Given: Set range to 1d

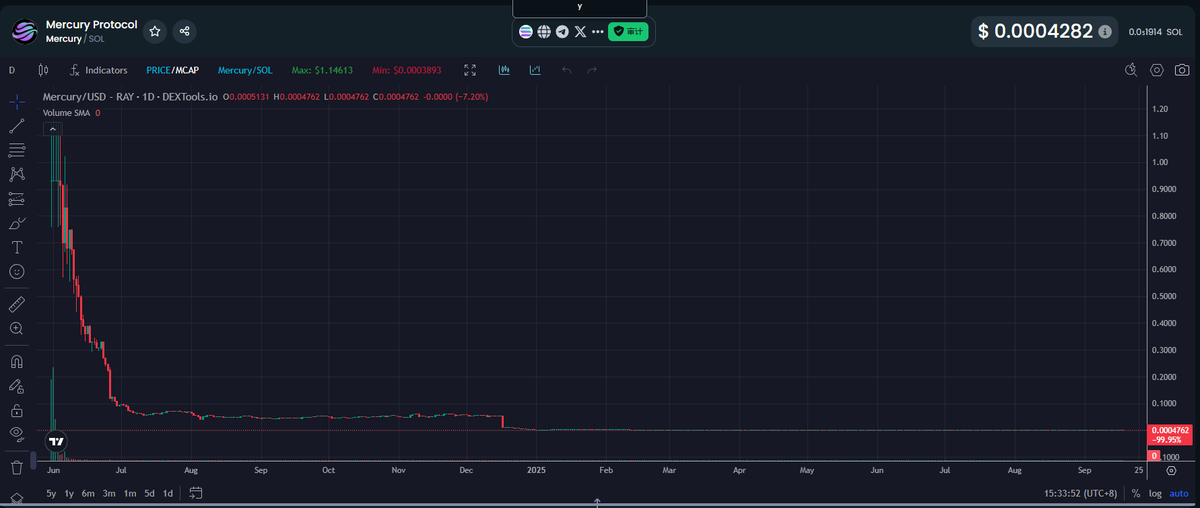Looking at the screenshot, I should point(168,493).
